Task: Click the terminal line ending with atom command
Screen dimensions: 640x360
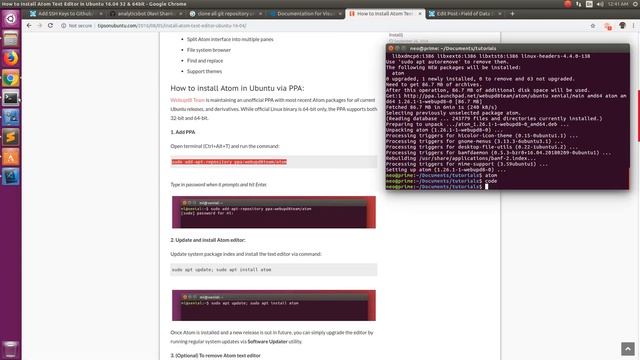Action: click(441, 176)
